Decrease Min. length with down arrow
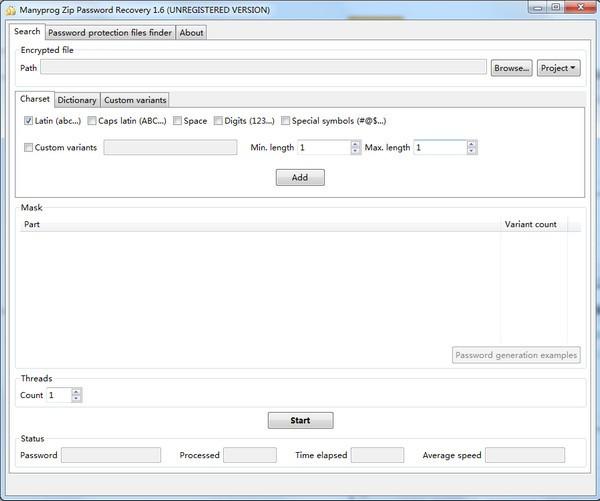The width and height of the screenshot is (600, 501). [x=355, y=151]
